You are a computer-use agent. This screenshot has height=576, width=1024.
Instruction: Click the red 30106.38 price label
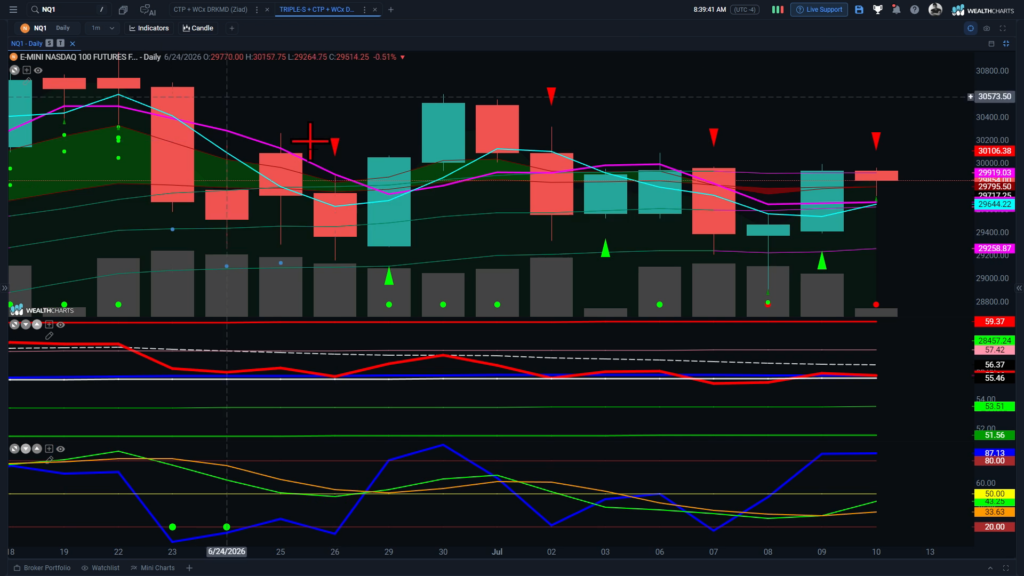click(995, 151)
